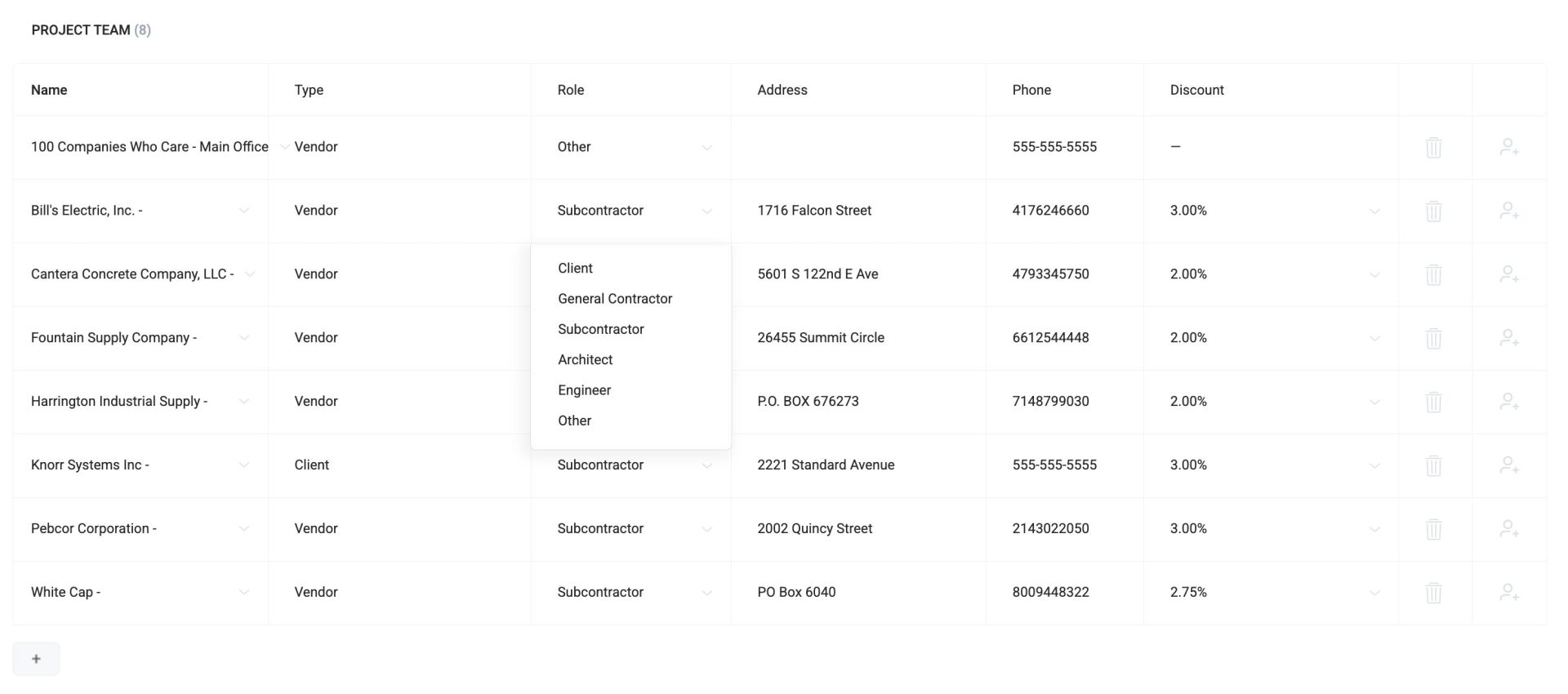This screenshot has width=1568, height=694.
Task: Open Pebcor Corporation discount dropdown
Action: coord(1374,530)
